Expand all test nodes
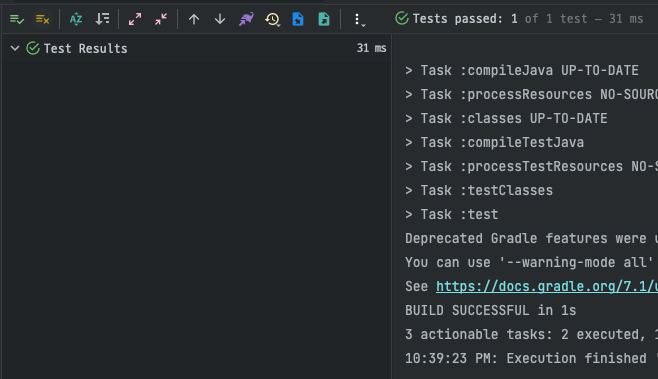Viewport: 658px width, 379px height. [x=135, y=19]
